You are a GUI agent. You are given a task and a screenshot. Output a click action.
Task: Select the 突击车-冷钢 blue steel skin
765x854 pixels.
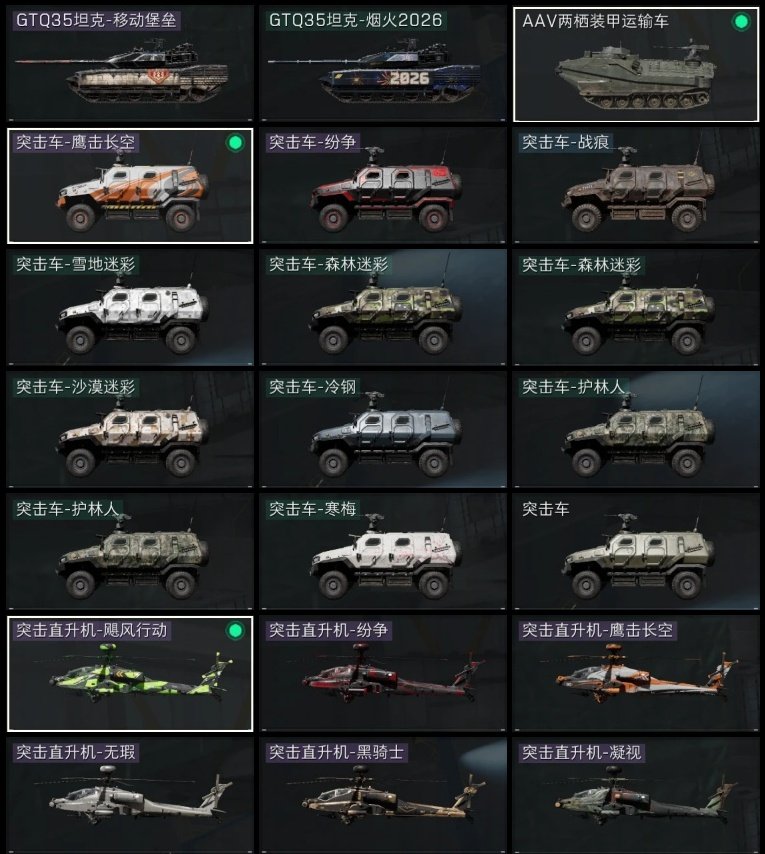tap(383, 430)
